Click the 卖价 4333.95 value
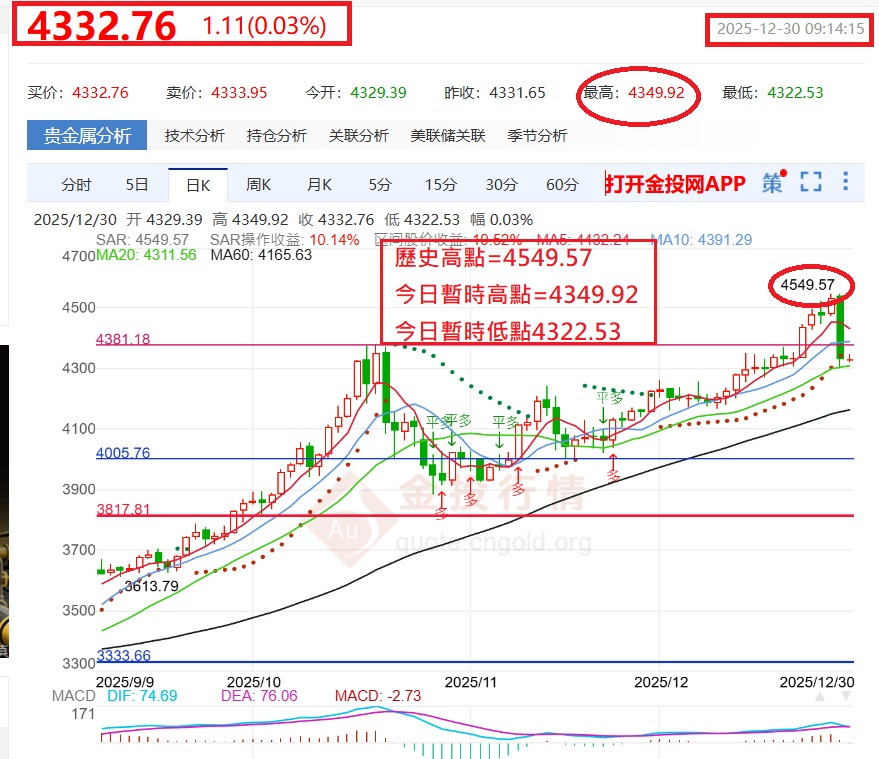 (239, 92)
